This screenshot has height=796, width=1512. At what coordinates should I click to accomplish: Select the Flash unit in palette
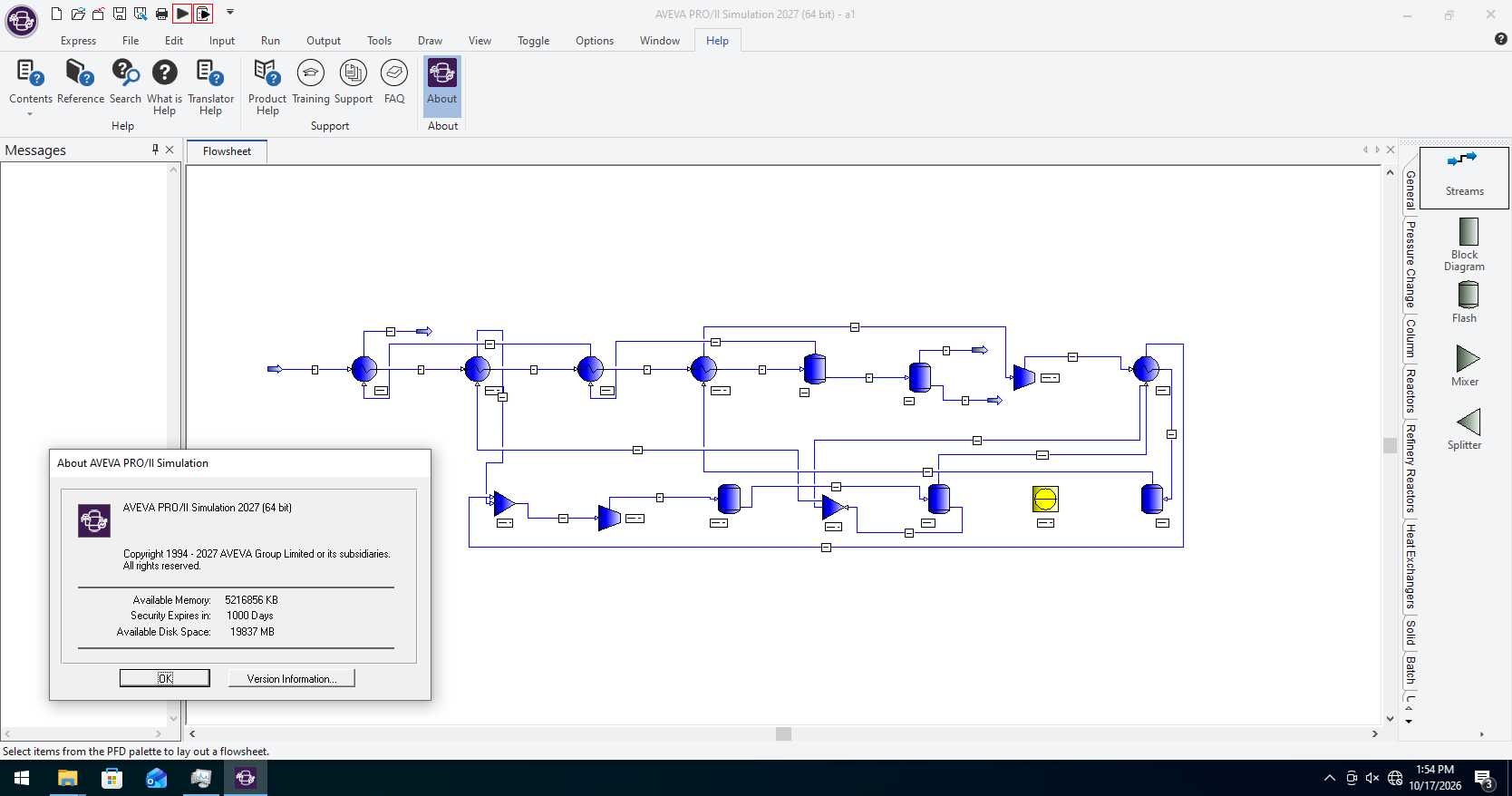[x=1464, y=302]
